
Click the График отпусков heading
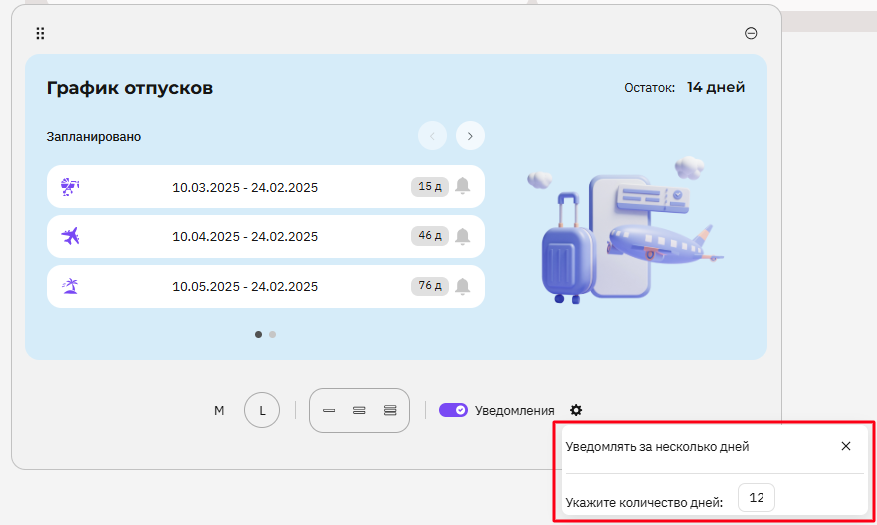pyautogui.click(x=130, y=88)
